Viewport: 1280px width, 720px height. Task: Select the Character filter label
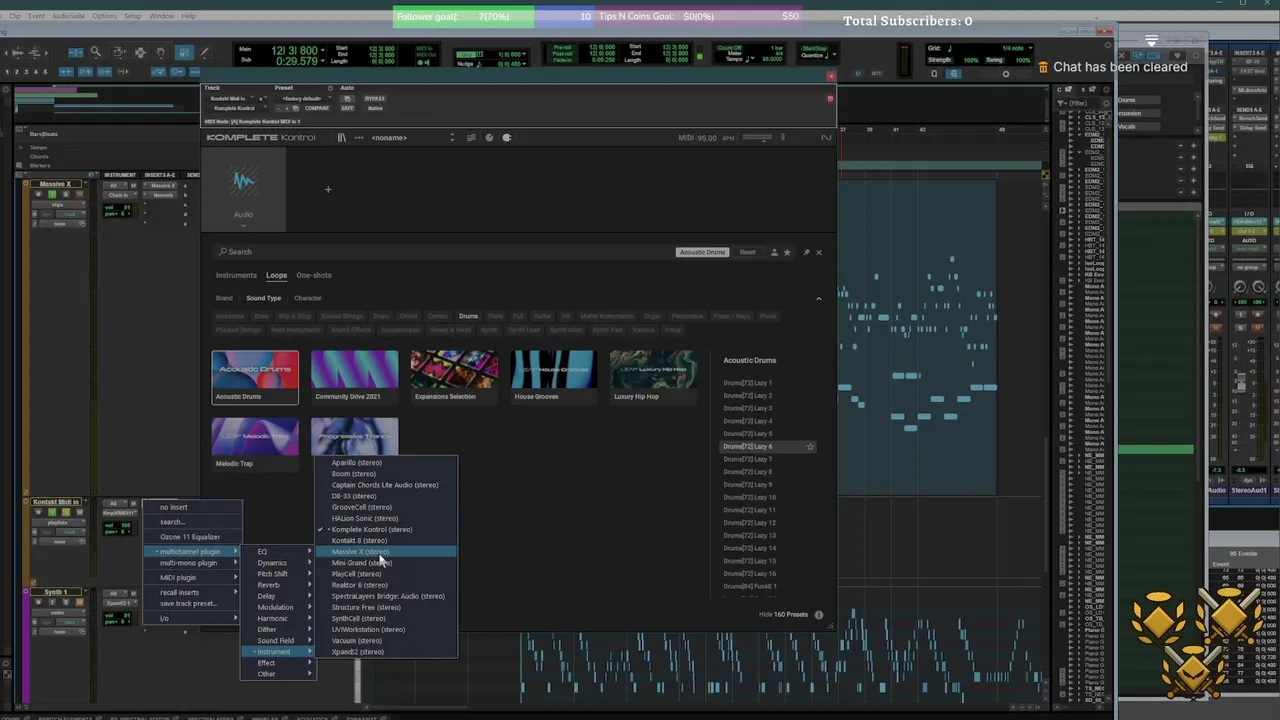click(307, 298)
